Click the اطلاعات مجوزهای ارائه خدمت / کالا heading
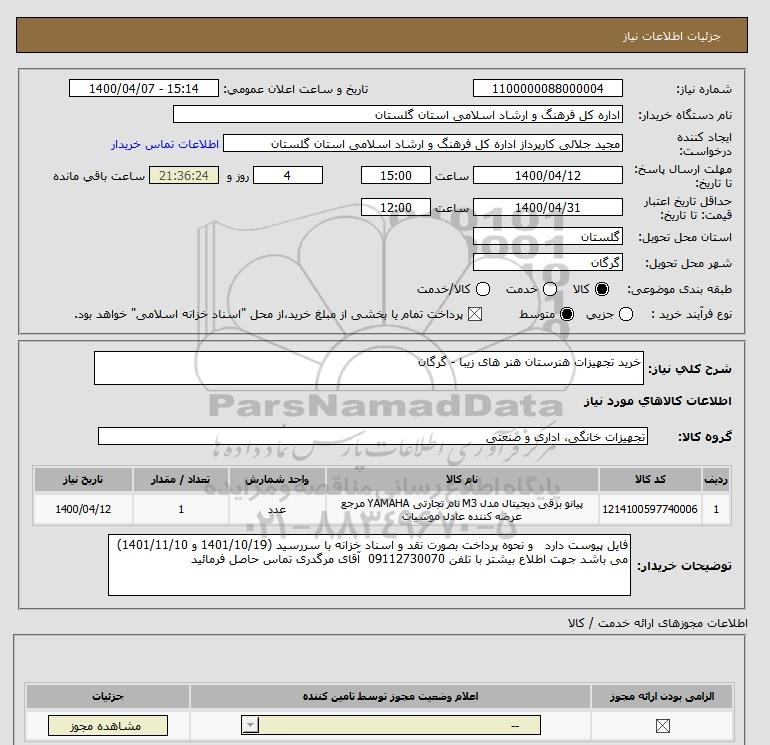 click(x=658, y=623)
